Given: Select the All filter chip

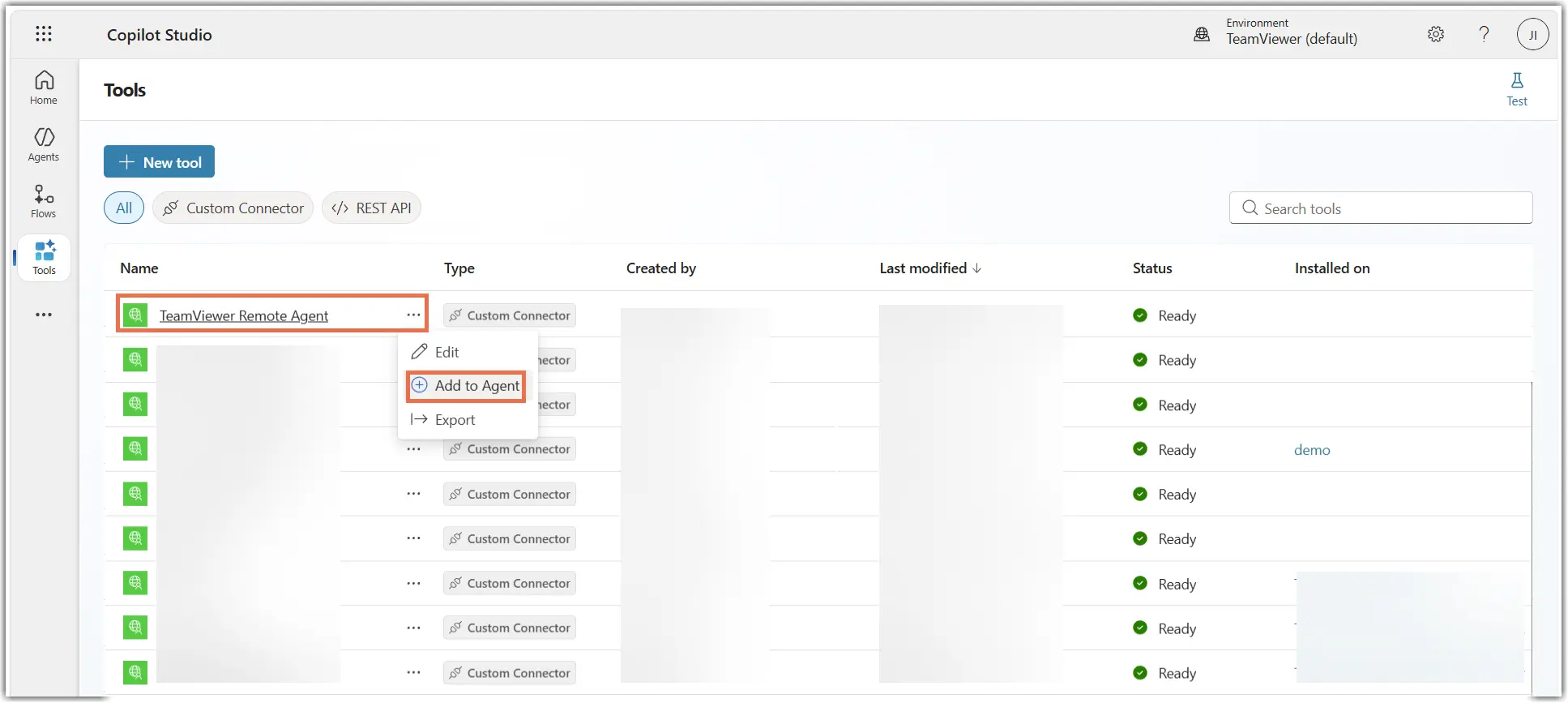Looking at the screenshot, I should click(124, 208).
